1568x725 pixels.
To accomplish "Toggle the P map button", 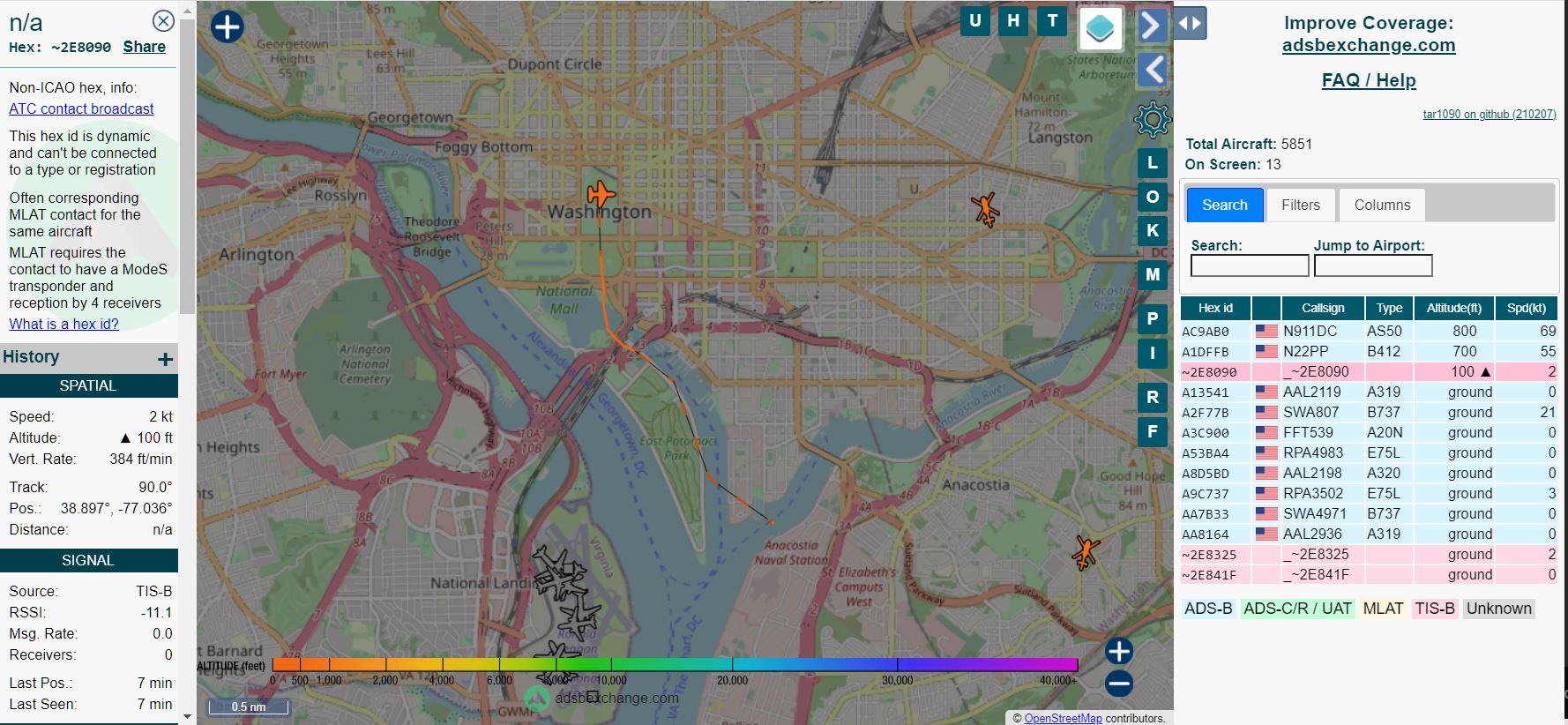I will 1152,318.
